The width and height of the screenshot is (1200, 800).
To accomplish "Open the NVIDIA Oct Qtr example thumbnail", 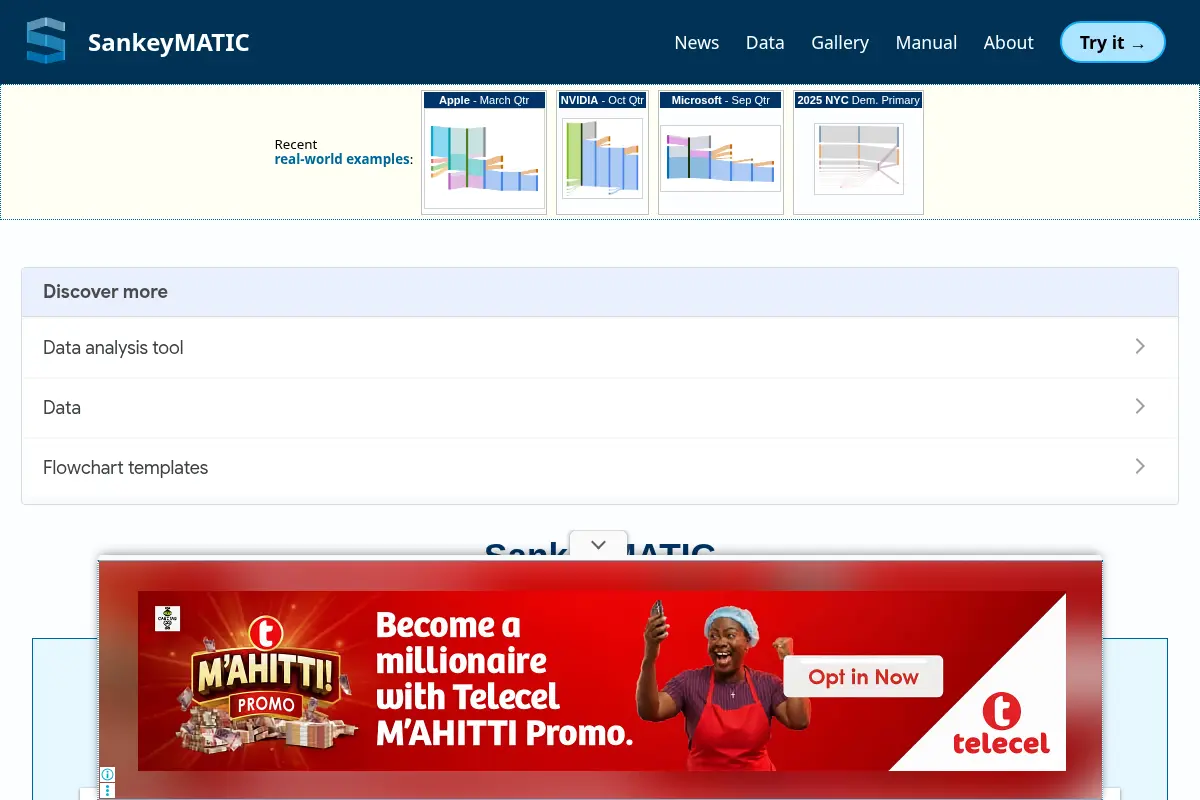I will (x=602, y=152).
